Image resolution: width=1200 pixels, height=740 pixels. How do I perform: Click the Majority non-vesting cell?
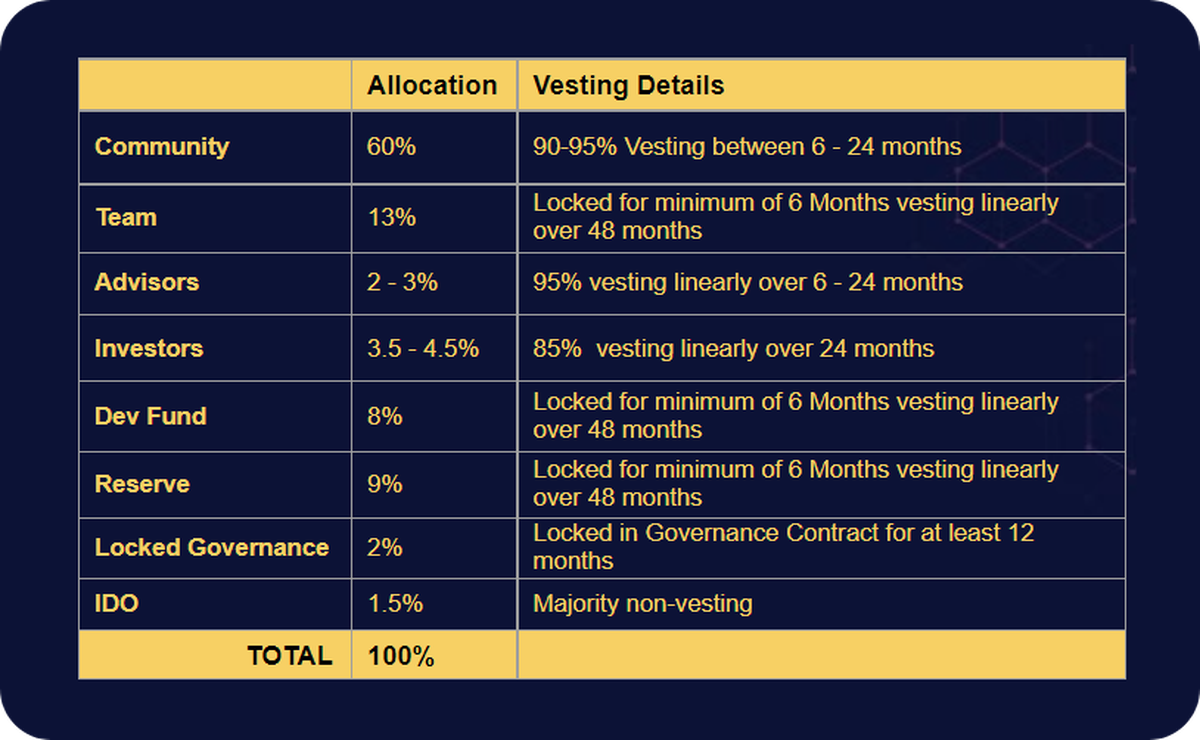pos(643,604)
